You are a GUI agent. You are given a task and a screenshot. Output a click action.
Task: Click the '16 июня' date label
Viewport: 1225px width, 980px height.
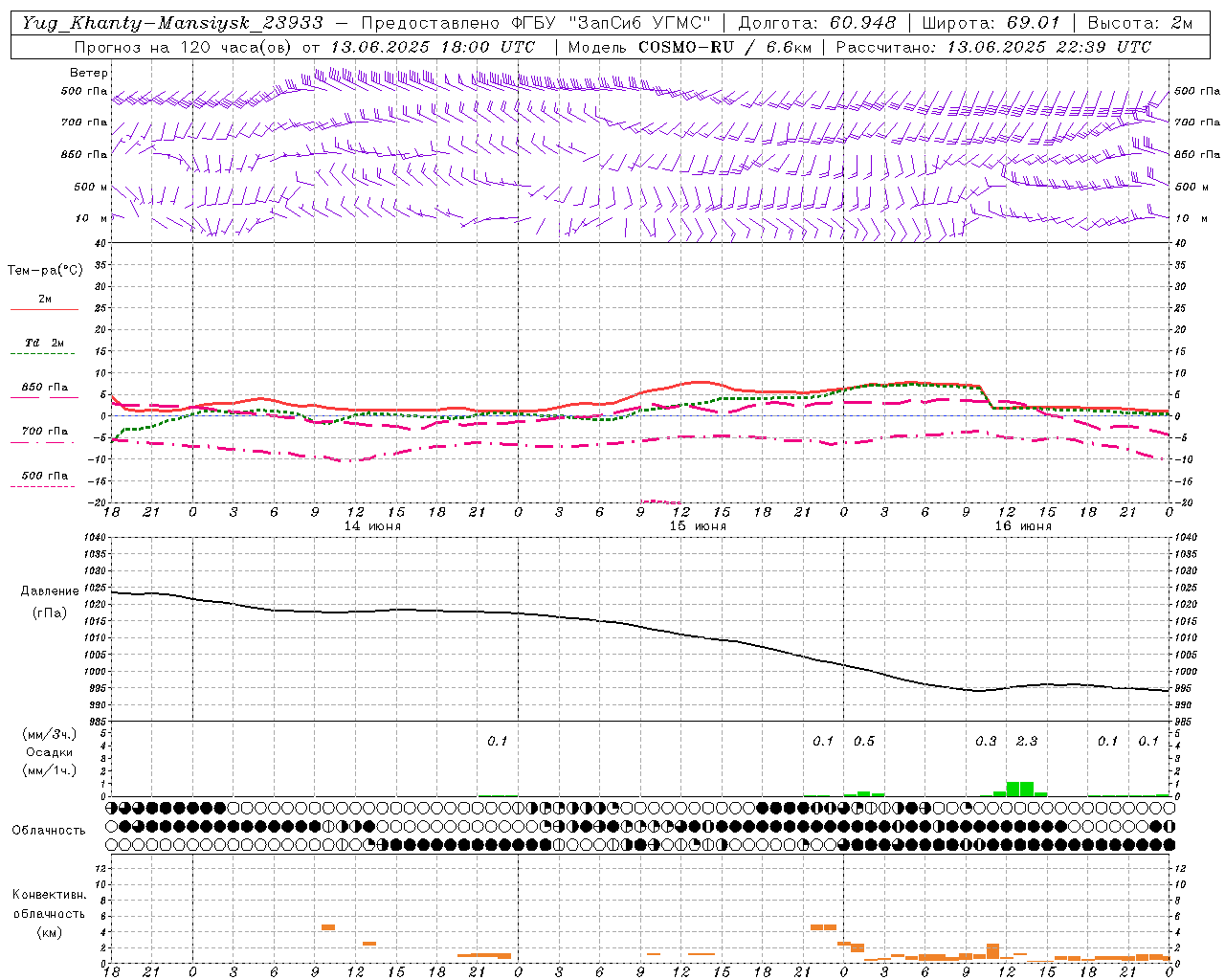1023,525
